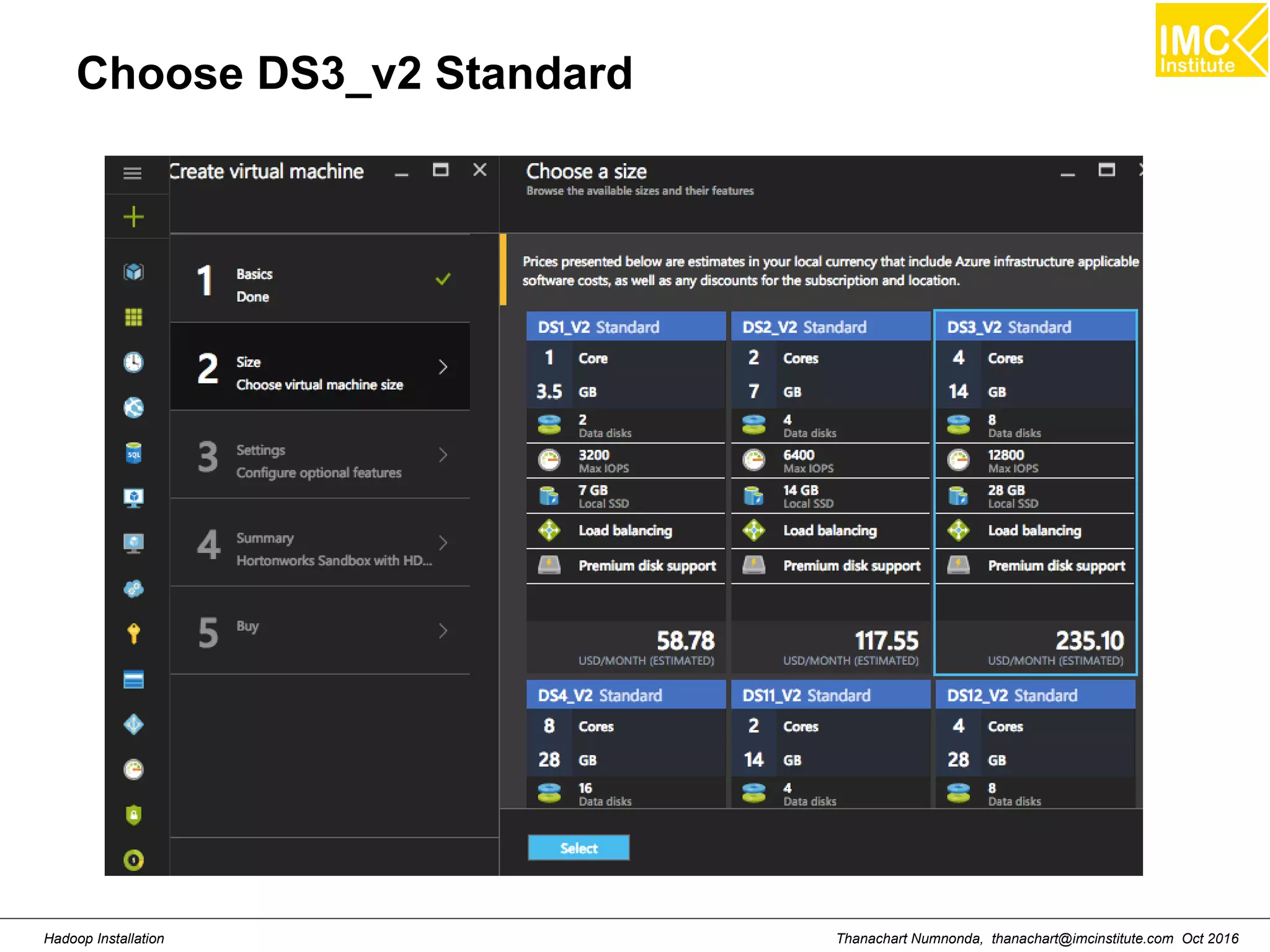This screenshot has width=1270, height=952.
Task: Choose the DS3_V2 Standard size card
Action: click(1035, 493)
